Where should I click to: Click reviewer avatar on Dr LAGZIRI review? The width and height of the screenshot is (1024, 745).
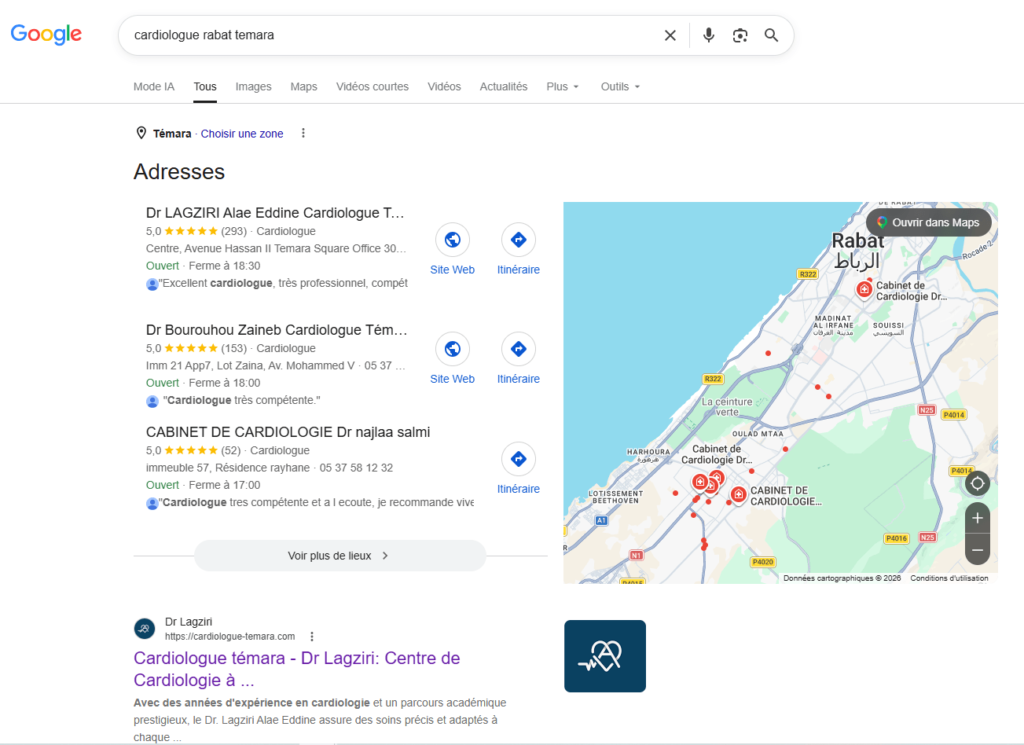(152, 284)
